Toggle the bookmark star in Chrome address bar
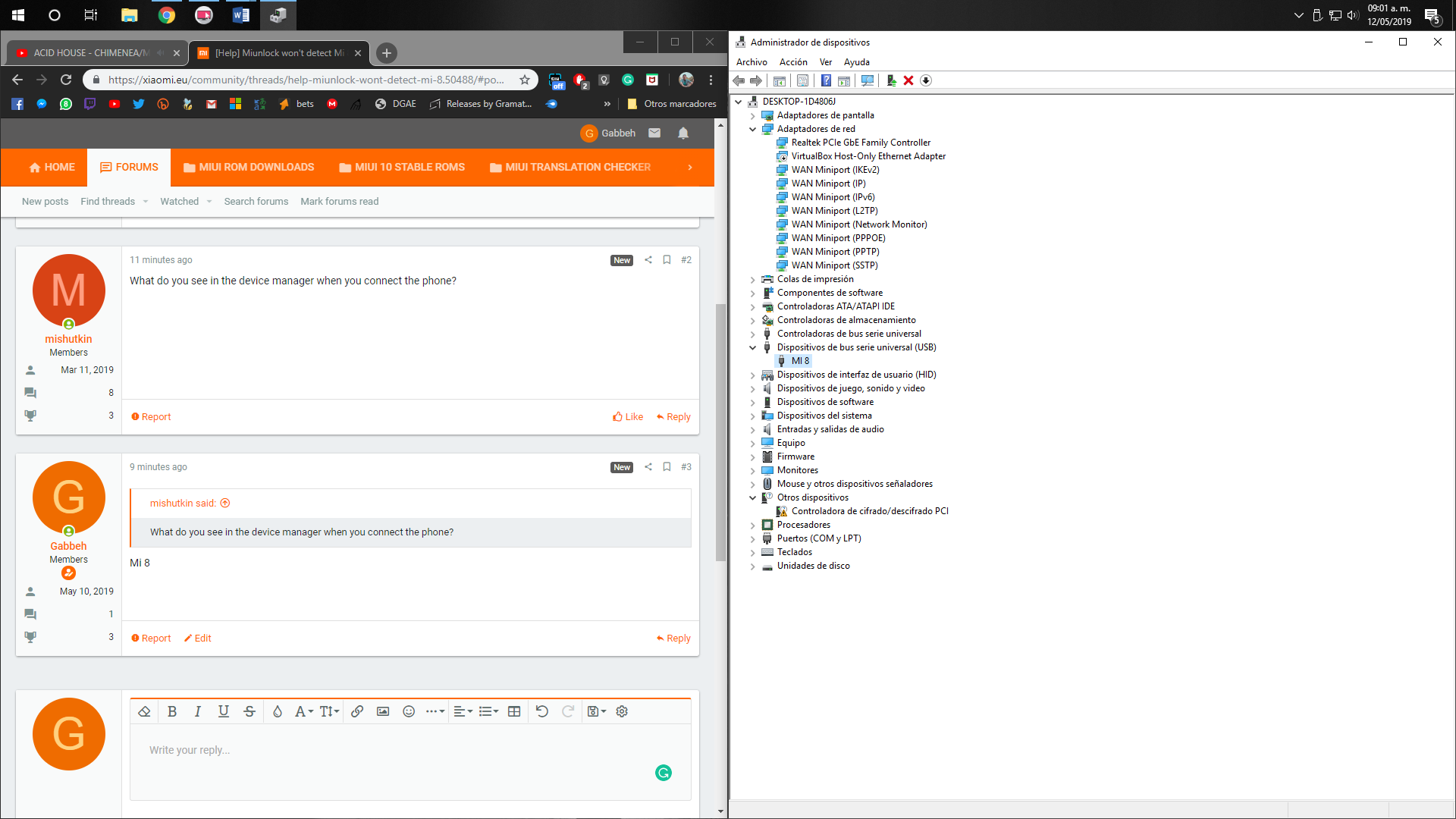 (x=525, y=80)
